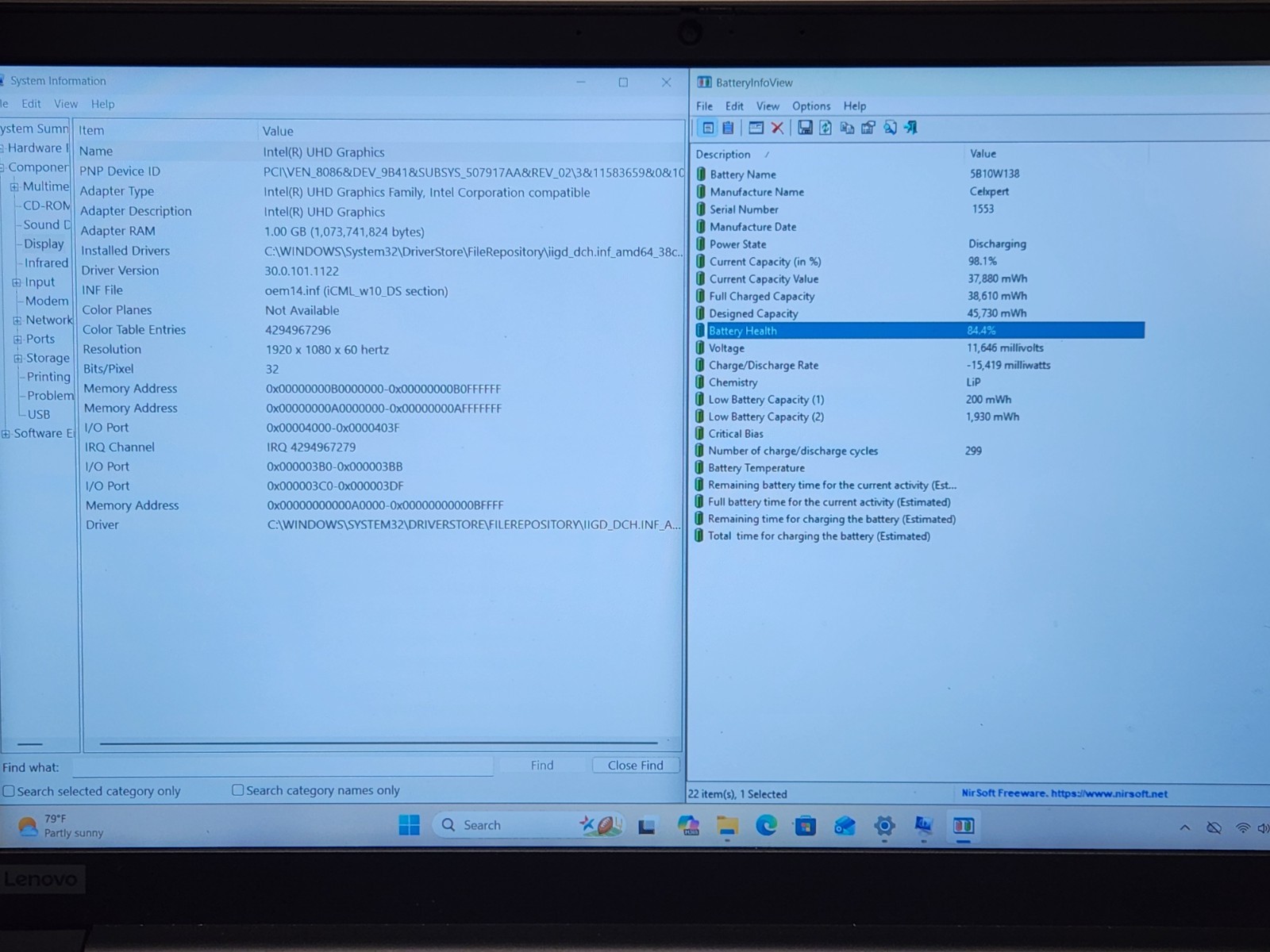Click the red X delete toolbar icon
Screen dimensions: 1270x952
(x=777, y=128)
